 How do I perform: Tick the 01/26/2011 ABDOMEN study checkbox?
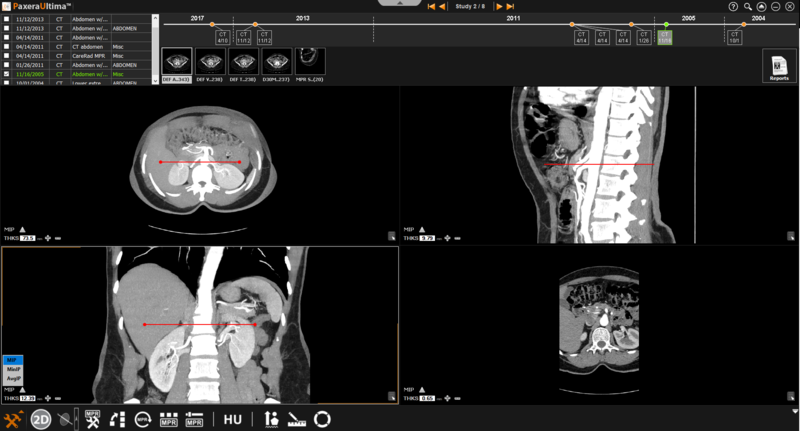click(7, 65)
